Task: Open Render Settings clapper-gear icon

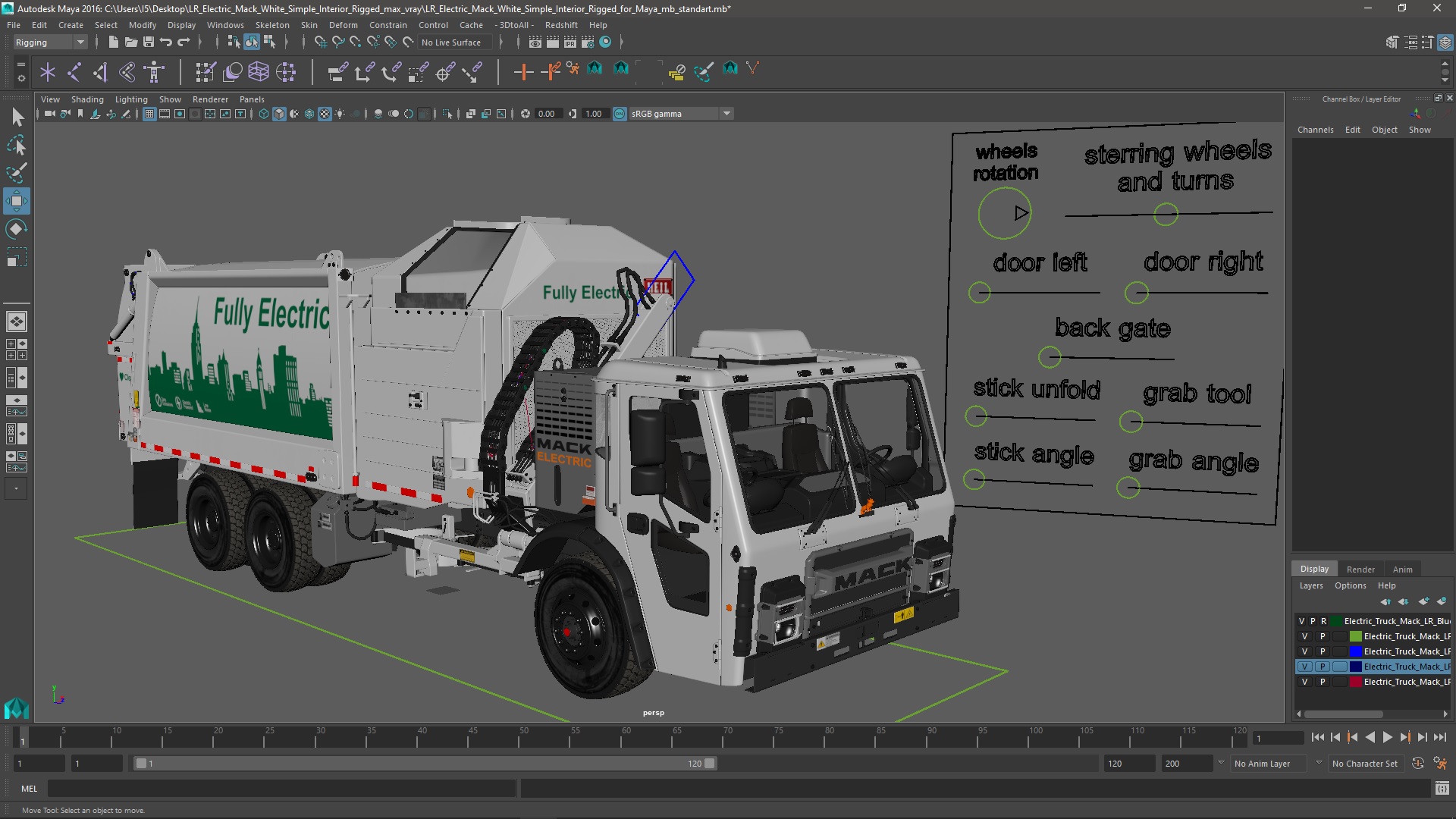Action: pos(588,42)
